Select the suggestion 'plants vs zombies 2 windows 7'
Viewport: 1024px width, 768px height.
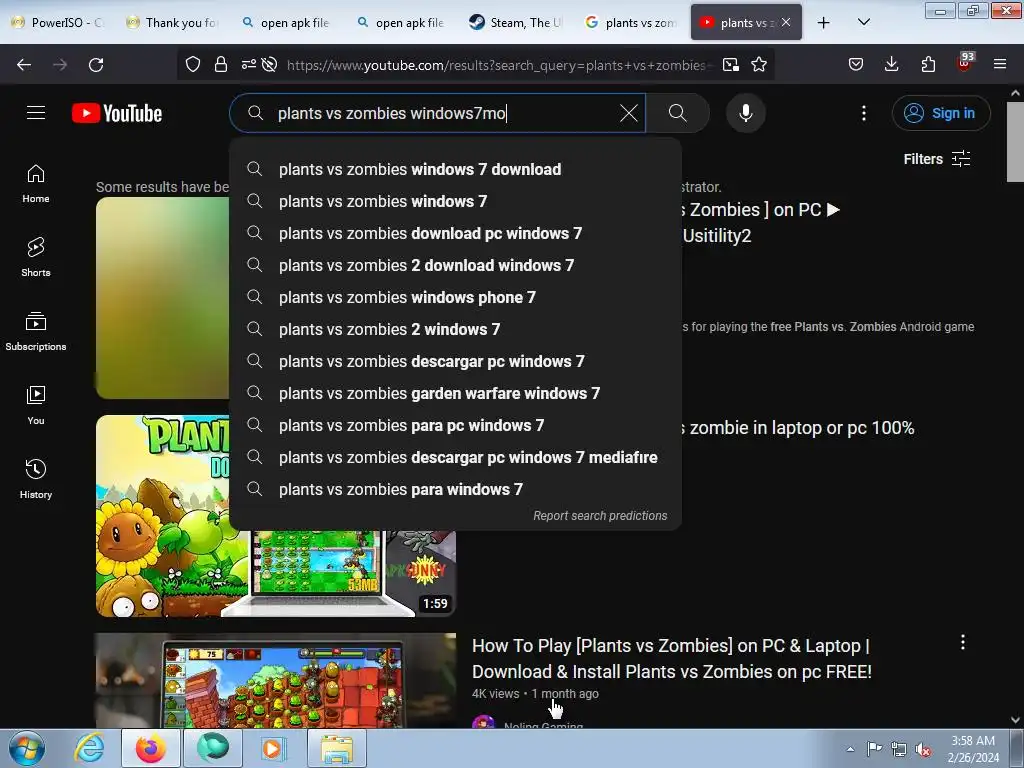point(455,329)
